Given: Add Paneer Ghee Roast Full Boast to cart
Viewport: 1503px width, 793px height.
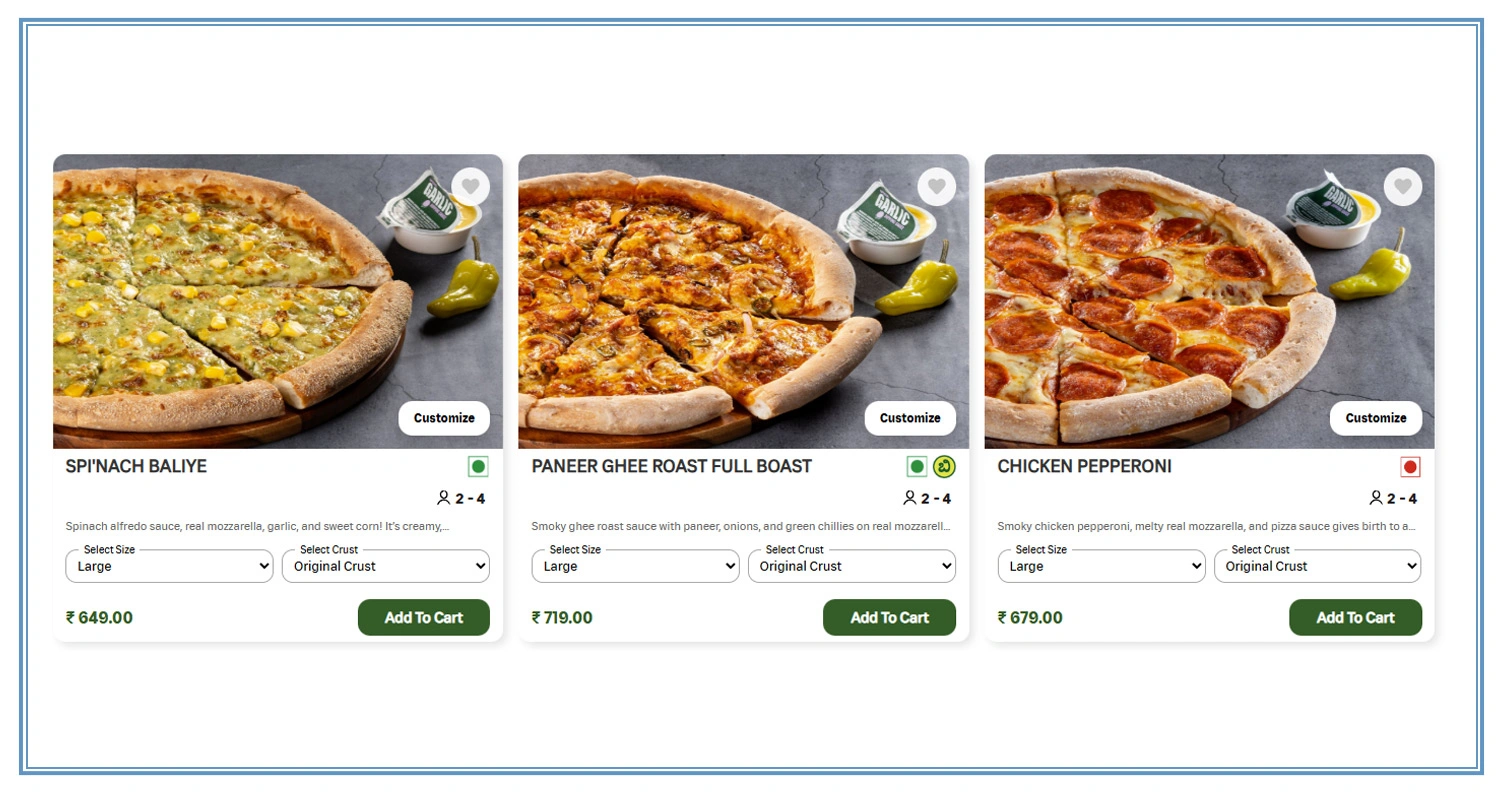Looking at the screenshot, I should (x=889, y=617).
